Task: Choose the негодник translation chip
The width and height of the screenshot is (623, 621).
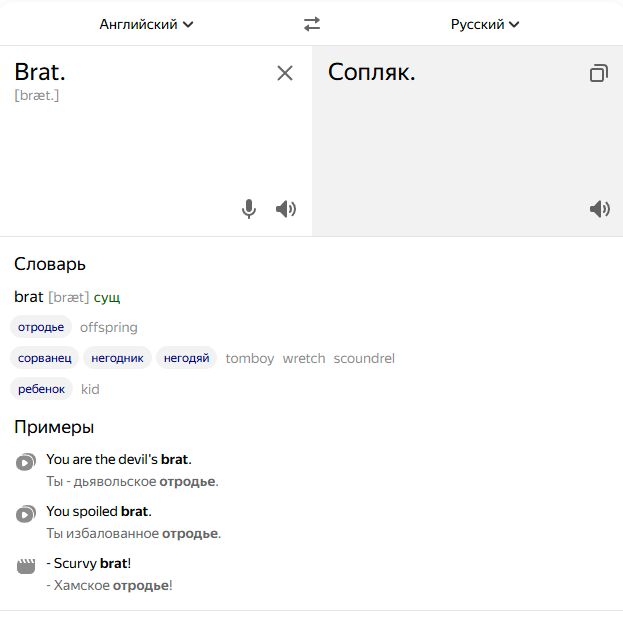Action: [x=117, y=358]
